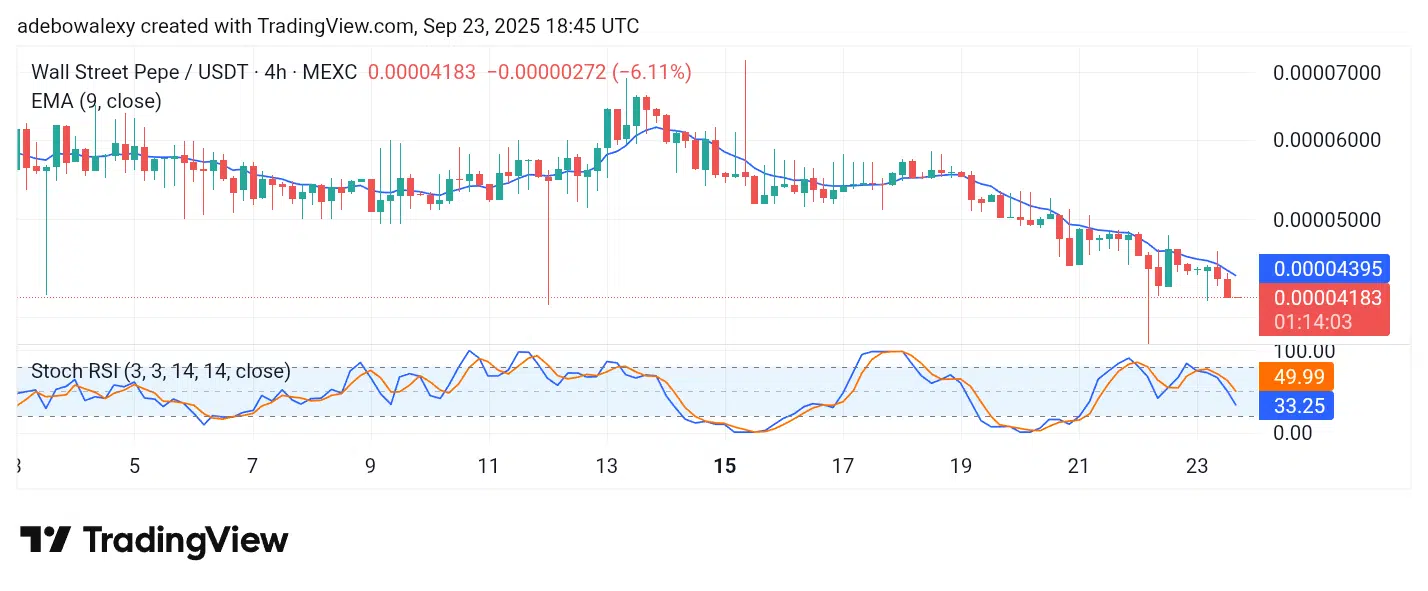The height and width of the screenshot is (591, 1428).
Task: Click the TradingView logo icon
Action: coord(45,541)
